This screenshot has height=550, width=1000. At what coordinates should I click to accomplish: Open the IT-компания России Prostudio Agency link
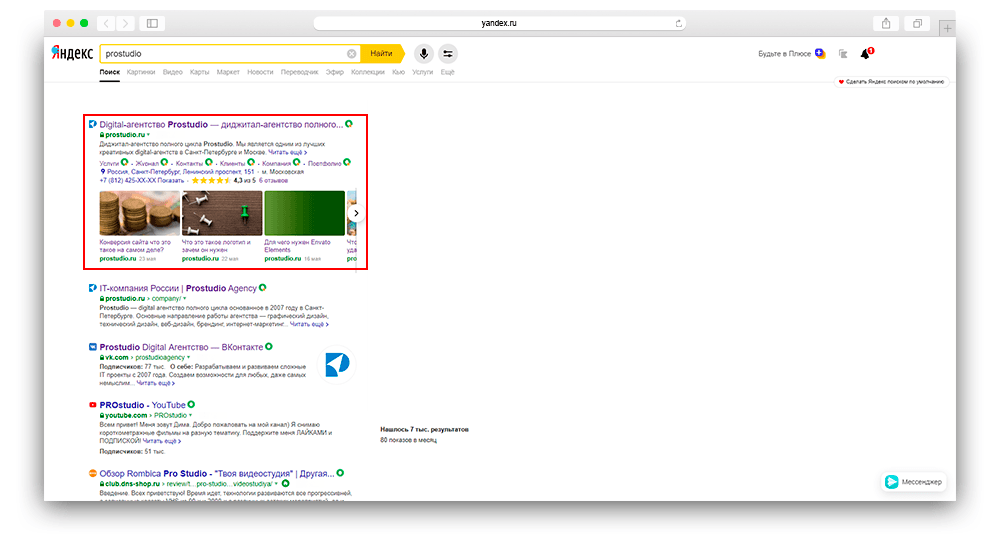click(178, 288)
